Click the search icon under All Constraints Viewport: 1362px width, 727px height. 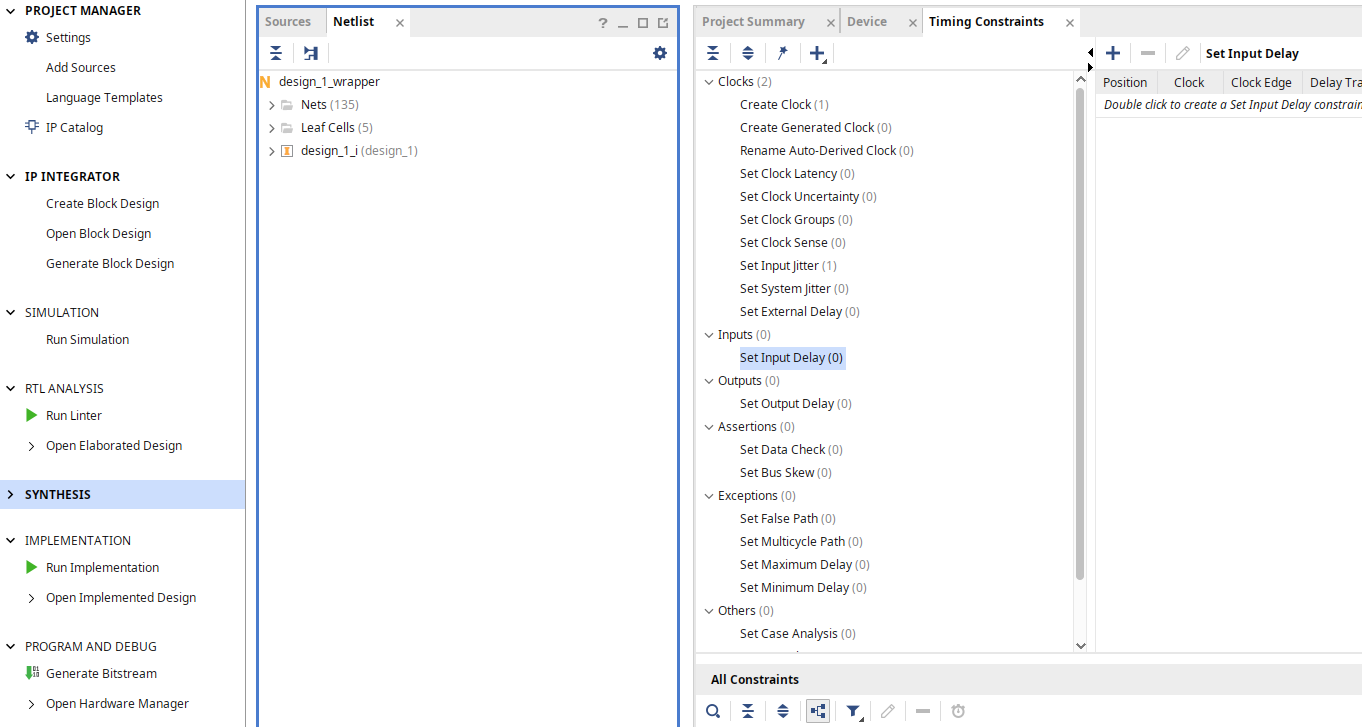pos(713,711)
